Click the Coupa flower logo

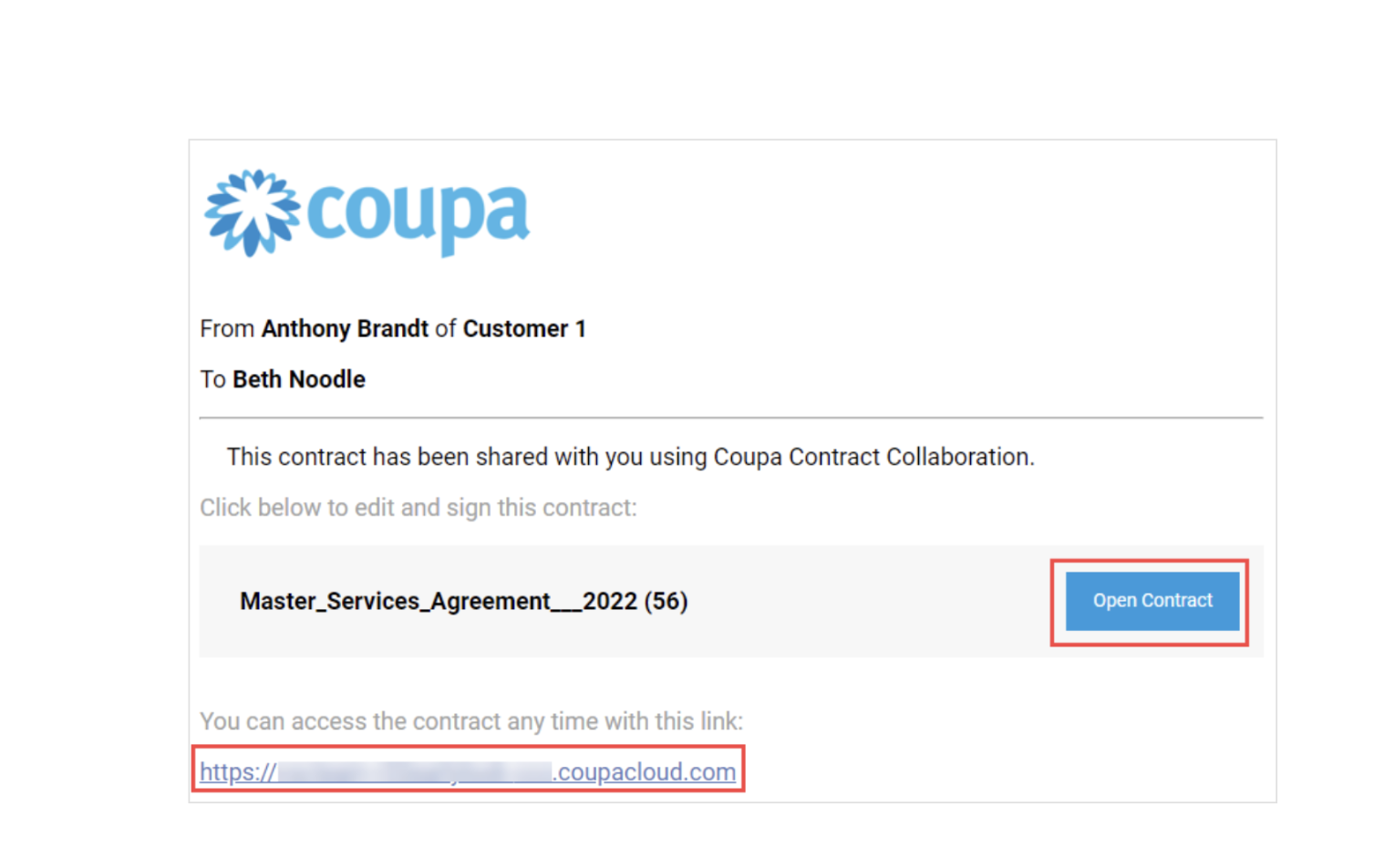click(248, 212)
